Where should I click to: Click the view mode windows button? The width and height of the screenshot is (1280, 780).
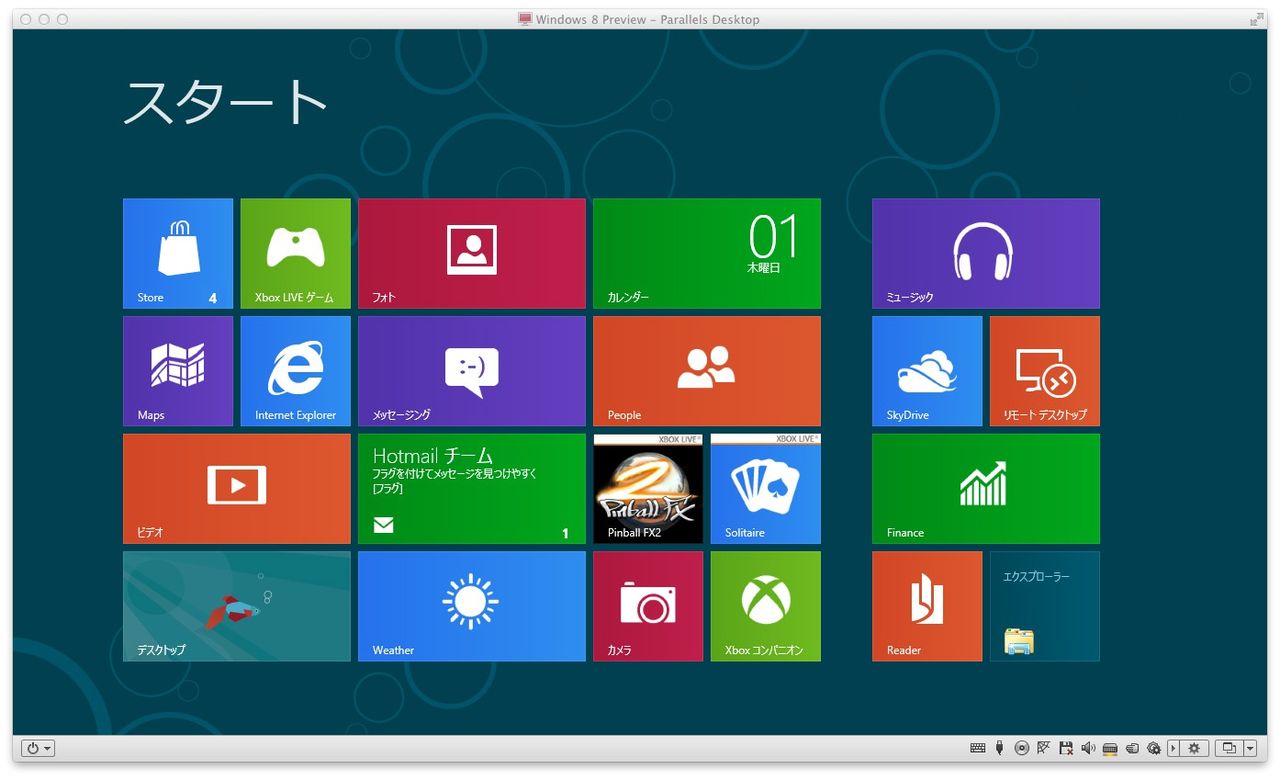coord(1229,748)
